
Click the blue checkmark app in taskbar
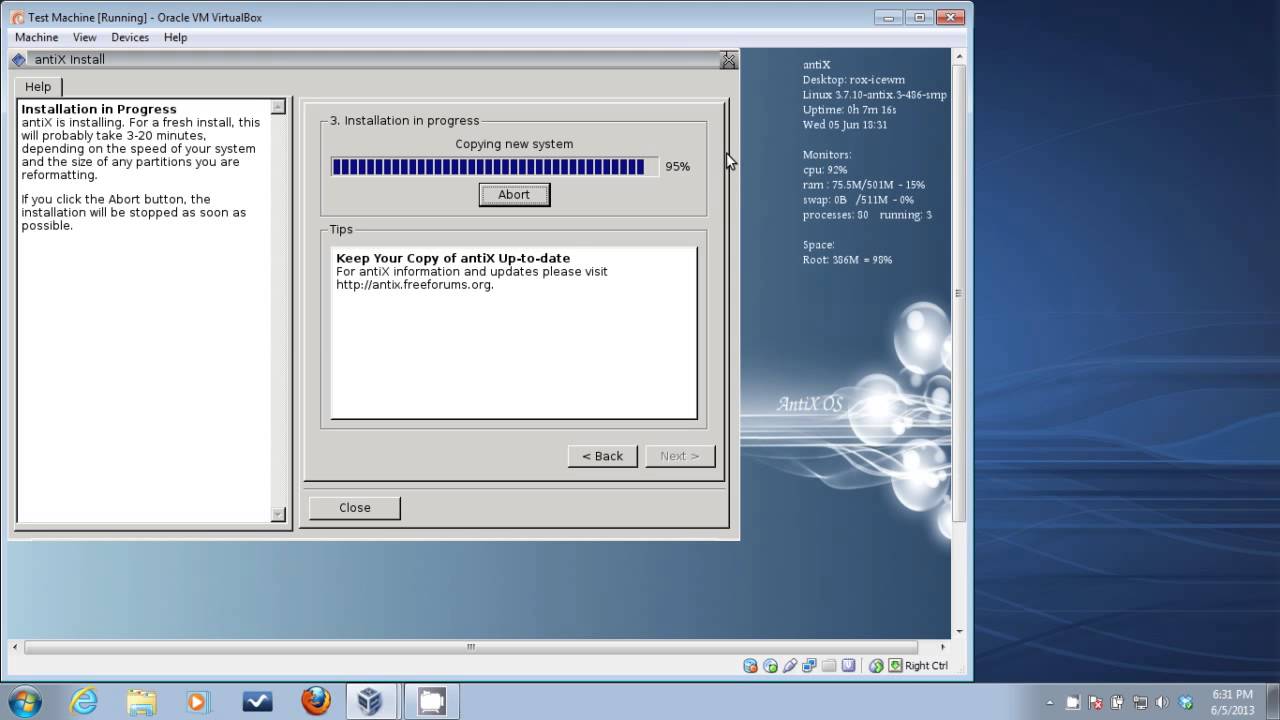pyautogui.click(x=257, y=701)
